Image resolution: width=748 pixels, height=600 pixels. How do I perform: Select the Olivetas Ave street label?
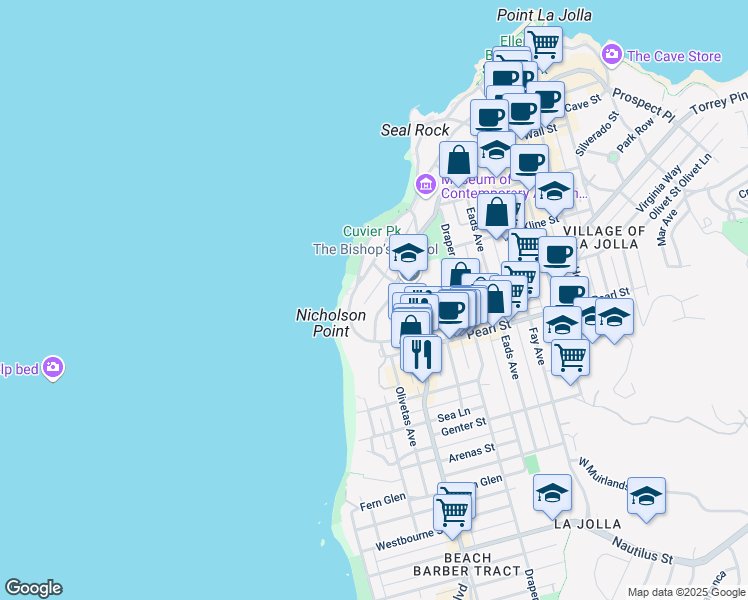tap(406, 416)
